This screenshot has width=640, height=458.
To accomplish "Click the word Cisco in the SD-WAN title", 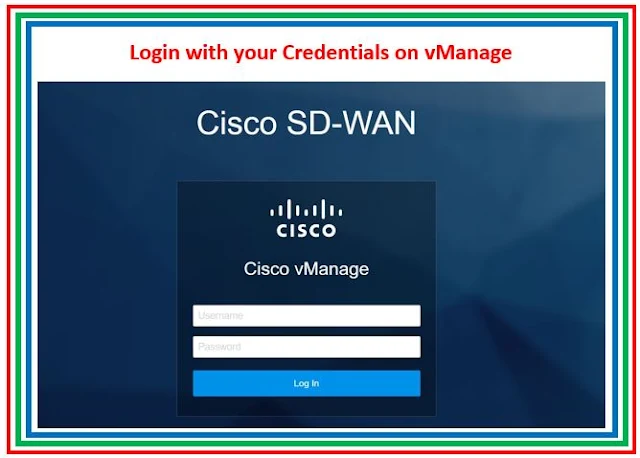I will click(237, 122).
